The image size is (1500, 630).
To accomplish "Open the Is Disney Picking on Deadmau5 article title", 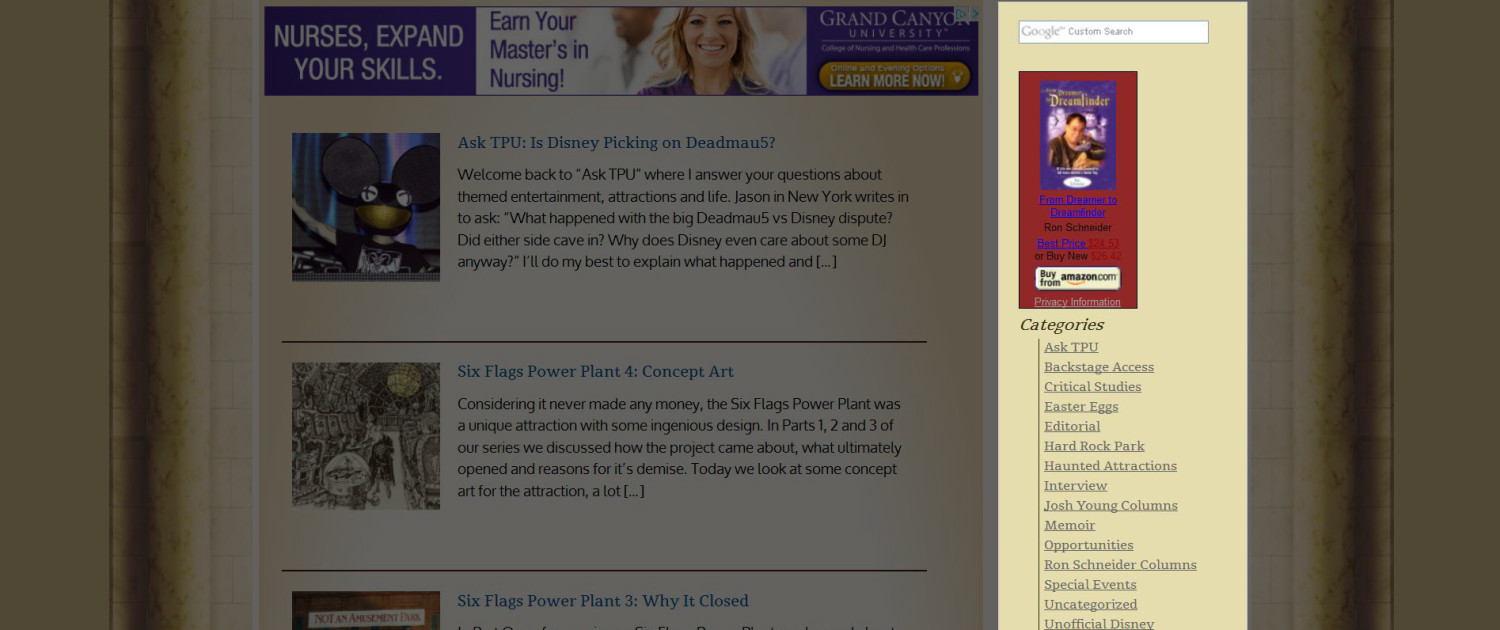I will [x=616, y=143].
